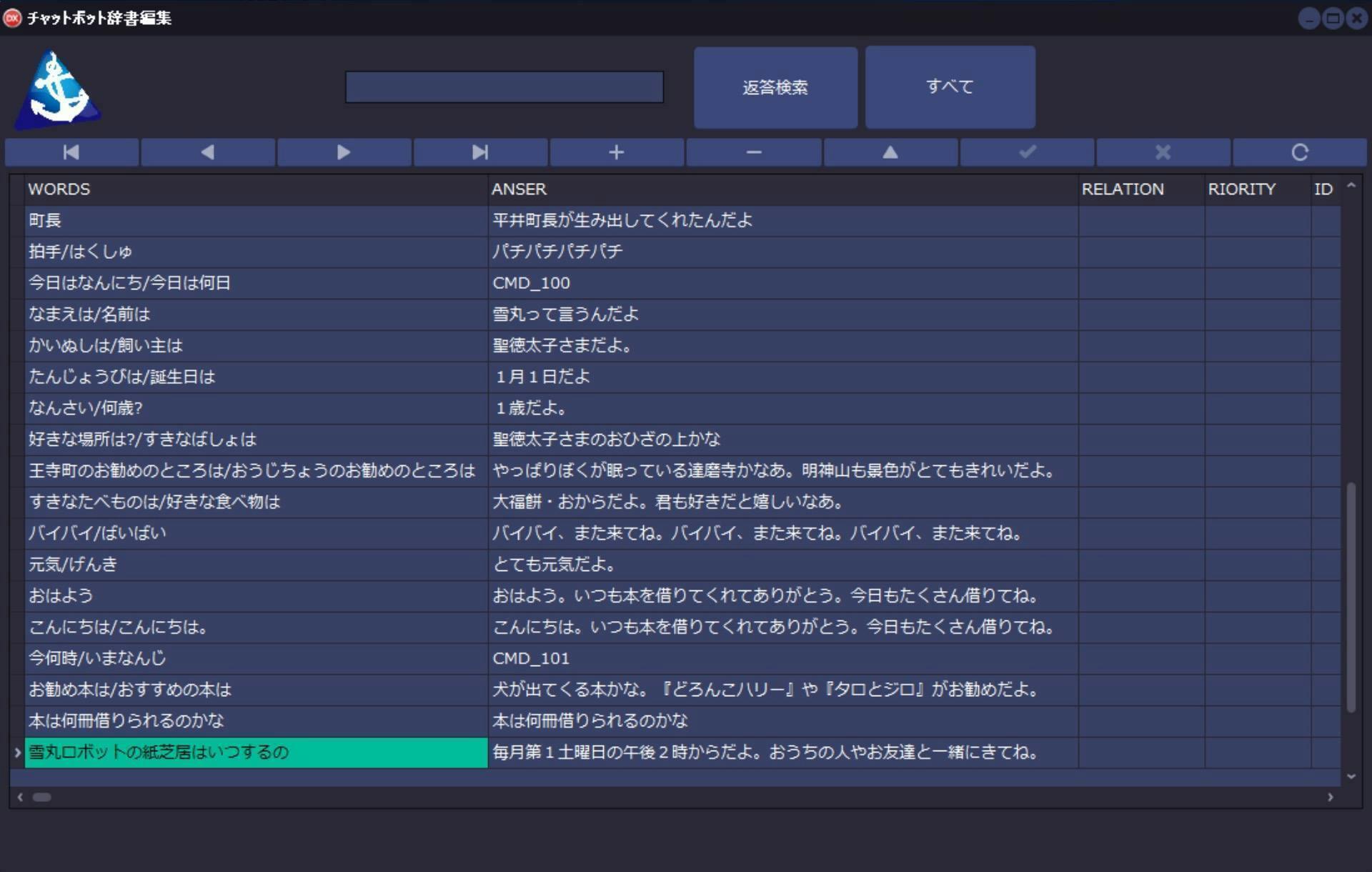Select 聖徳太子さまだよ。 answer cell
The height and width of the screenshot is (872, 1372).
click(783, 346)
